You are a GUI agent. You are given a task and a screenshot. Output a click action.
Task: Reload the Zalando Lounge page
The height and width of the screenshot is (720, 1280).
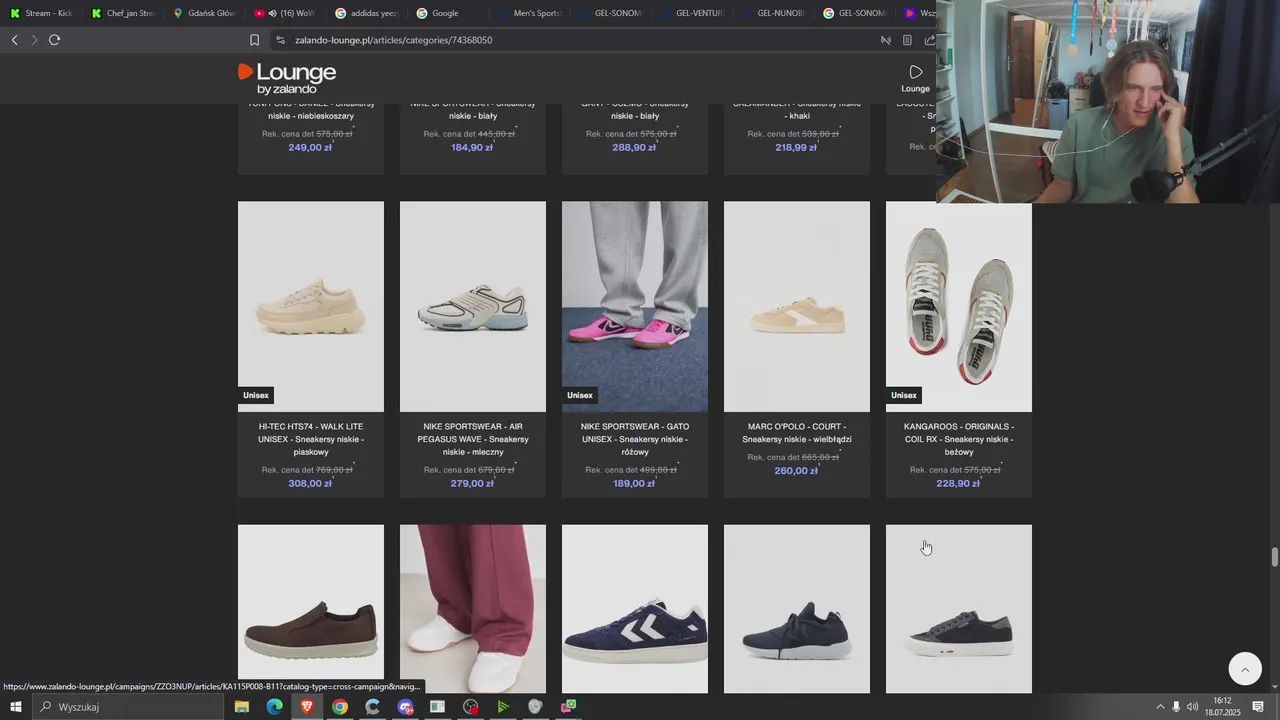[54, 40]
